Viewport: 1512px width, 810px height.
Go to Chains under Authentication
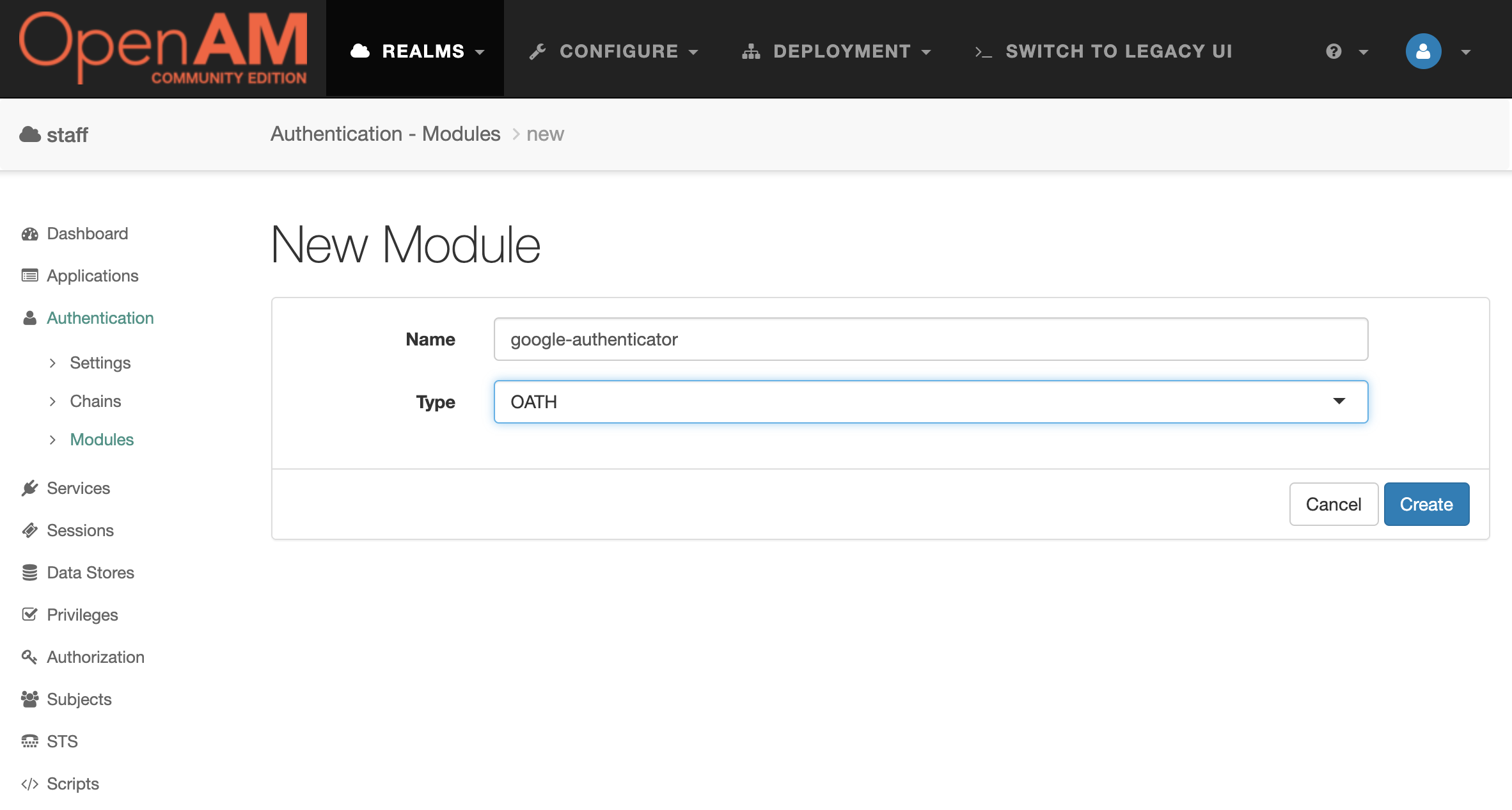tap(95, 401)
